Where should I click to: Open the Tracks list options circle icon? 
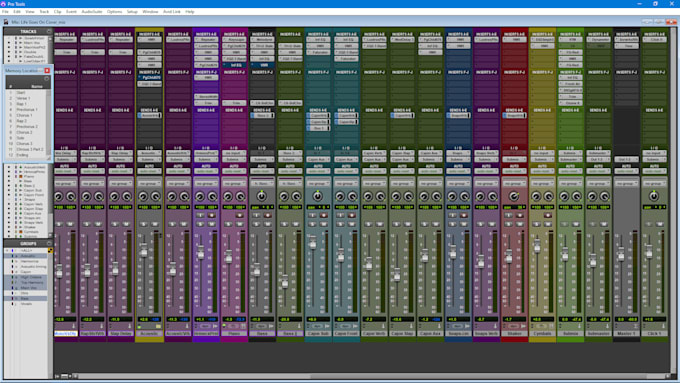(49, 31)
